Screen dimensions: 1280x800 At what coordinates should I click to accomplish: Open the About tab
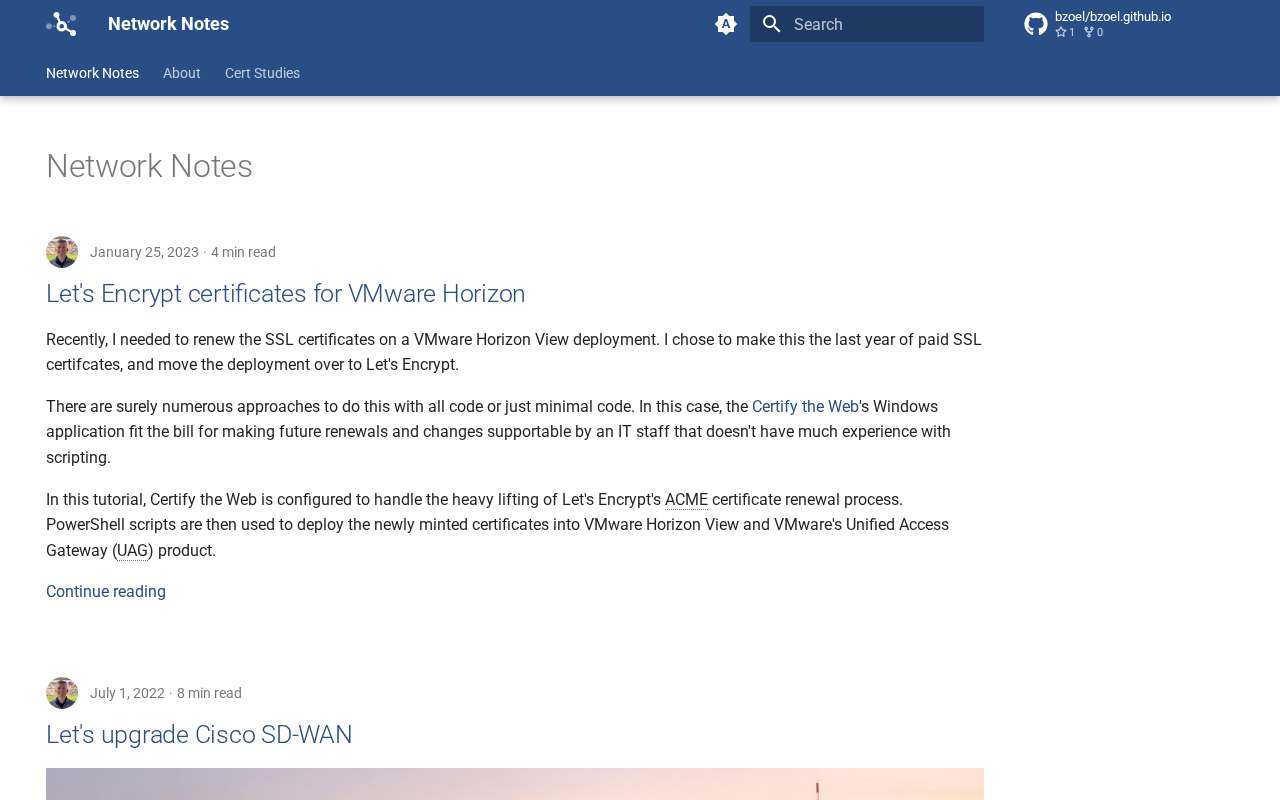pyautogui.click(x=182, y=73)
